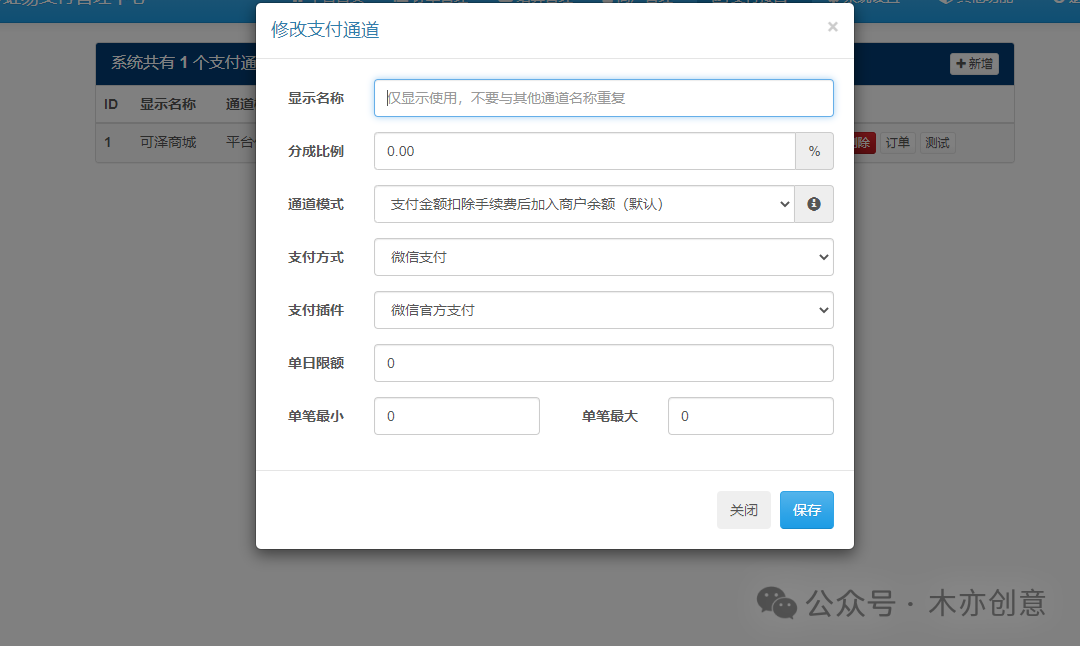Click the info icon beside 通道模式 dropdown

(x=814, y=204)
